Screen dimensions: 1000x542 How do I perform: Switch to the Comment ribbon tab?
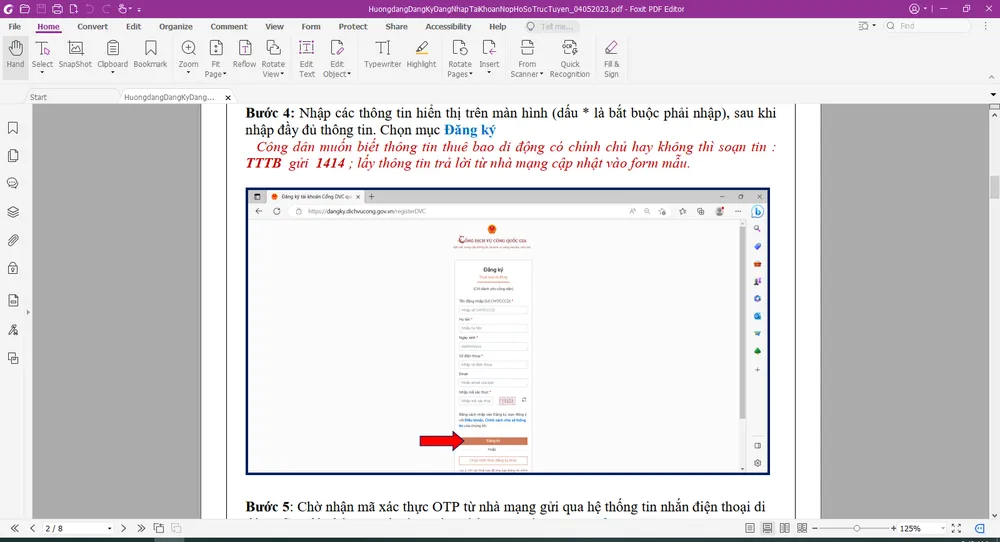tap(228, 27)
